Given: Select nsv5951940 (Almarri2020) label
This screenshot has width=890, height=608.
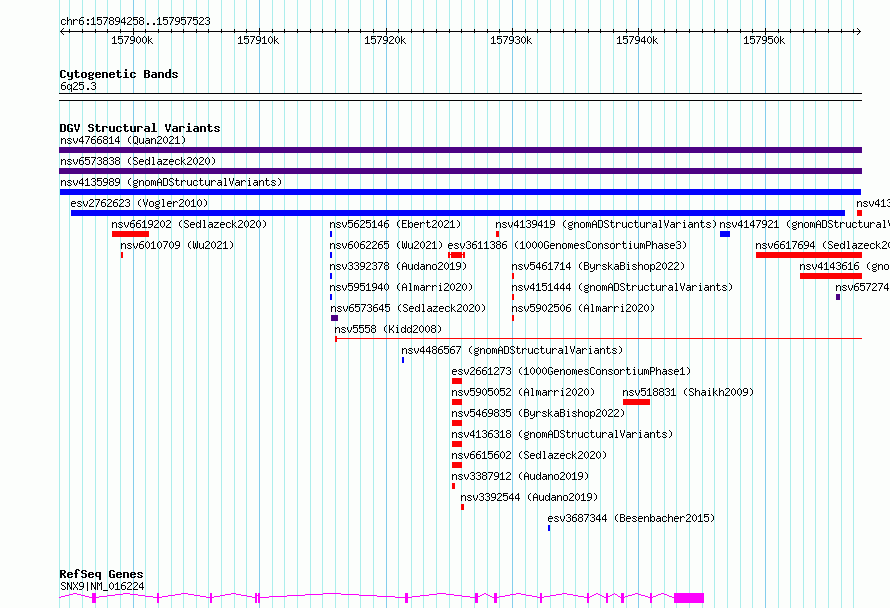Looking at the screenshot, I should (401, 287).
